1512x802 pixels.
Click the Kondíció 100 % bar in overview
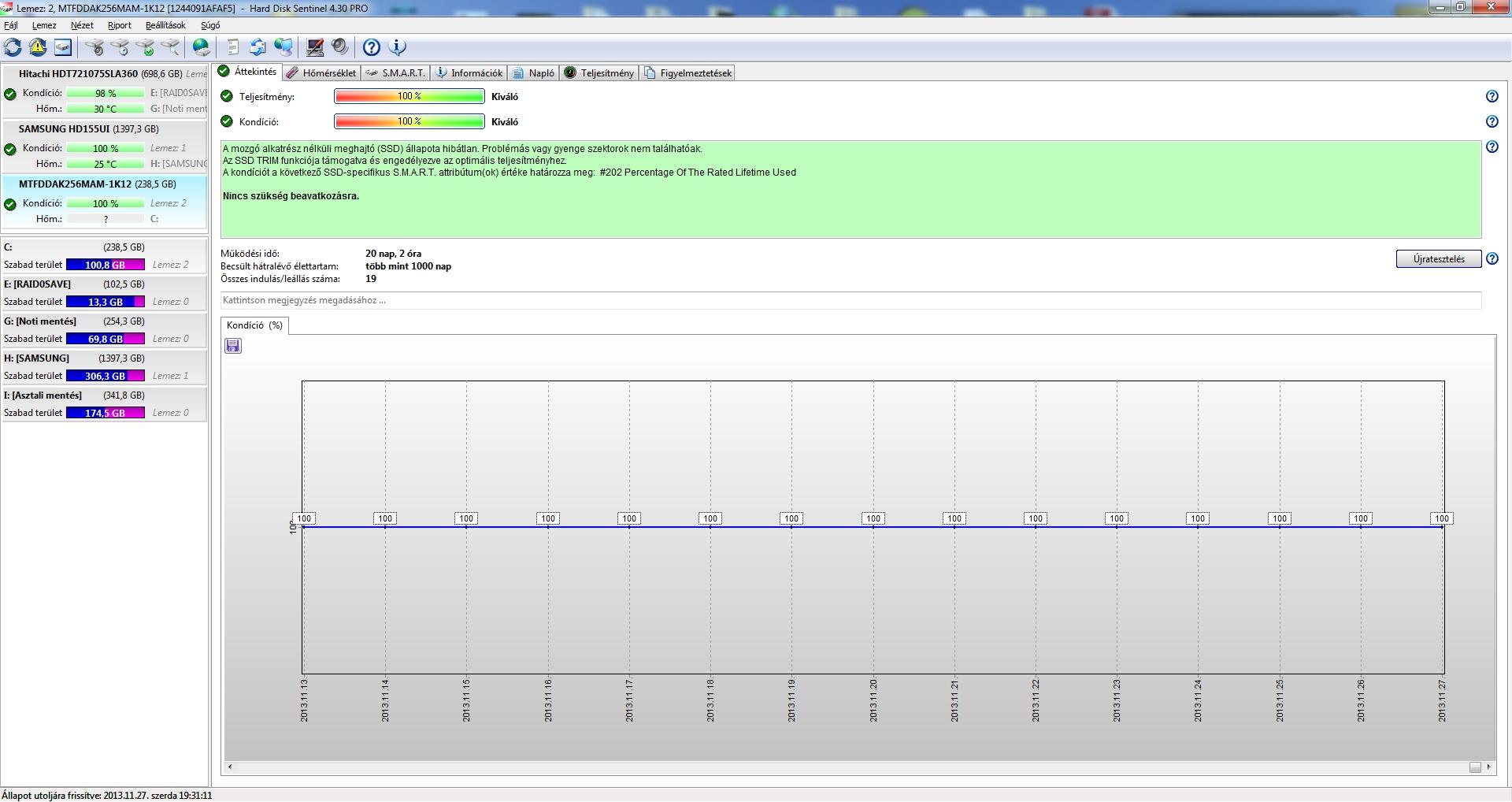(409, 121)
